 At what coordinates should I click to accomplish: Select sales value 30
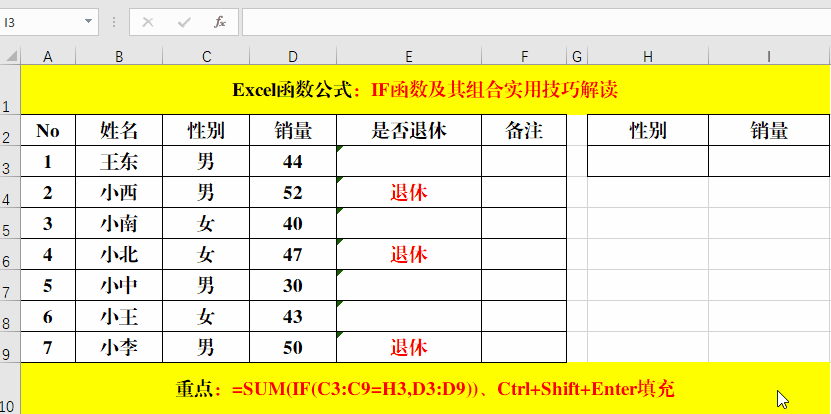[x=293, y=285]
